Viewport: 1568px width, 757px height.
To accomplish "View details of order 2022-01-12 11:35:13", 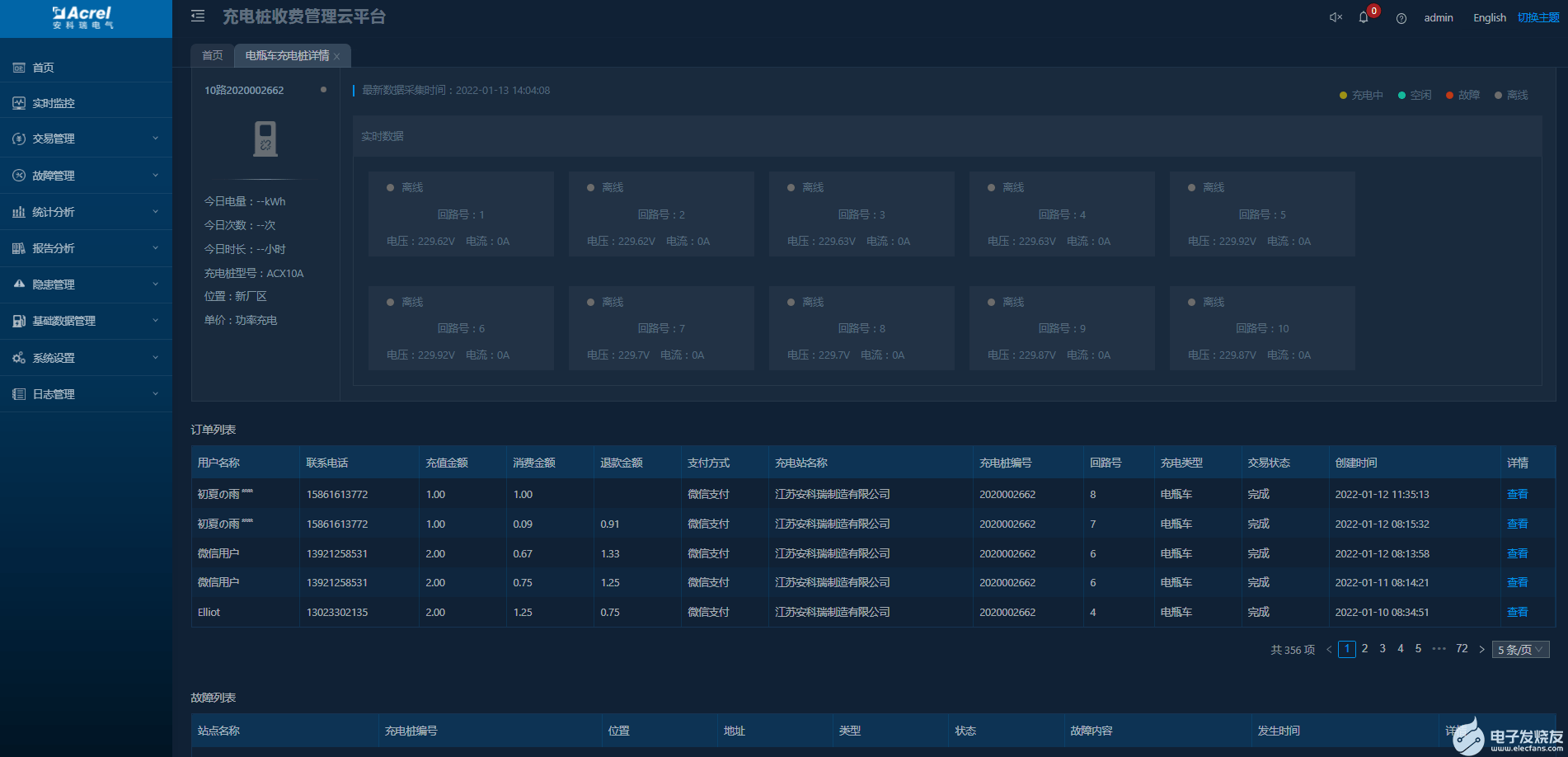I will (x=1517, y=494).
